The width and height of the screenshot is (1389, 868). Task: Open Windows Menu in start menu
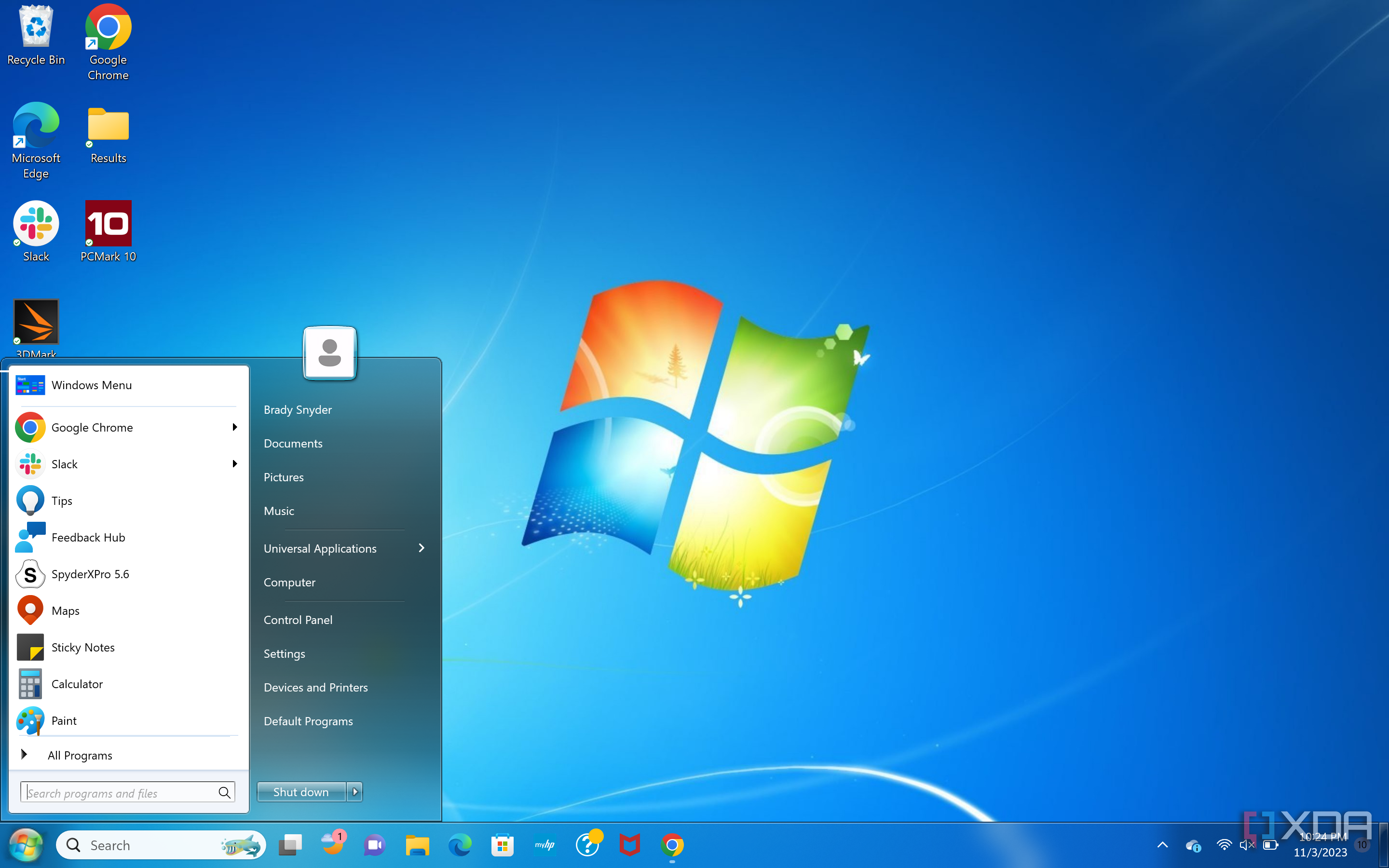point(129,385)
